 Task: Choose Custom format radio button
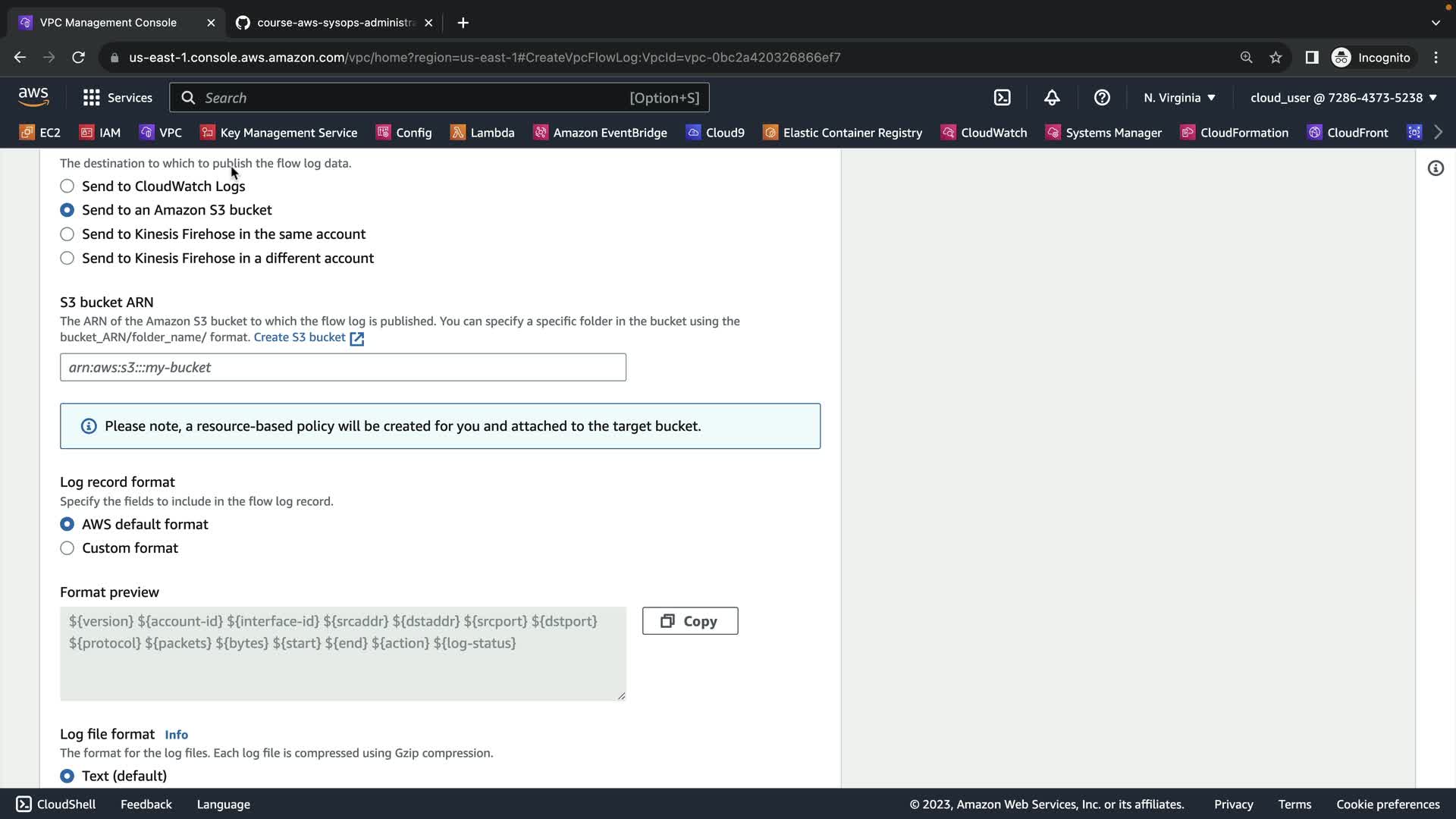[x=67, y=548]
